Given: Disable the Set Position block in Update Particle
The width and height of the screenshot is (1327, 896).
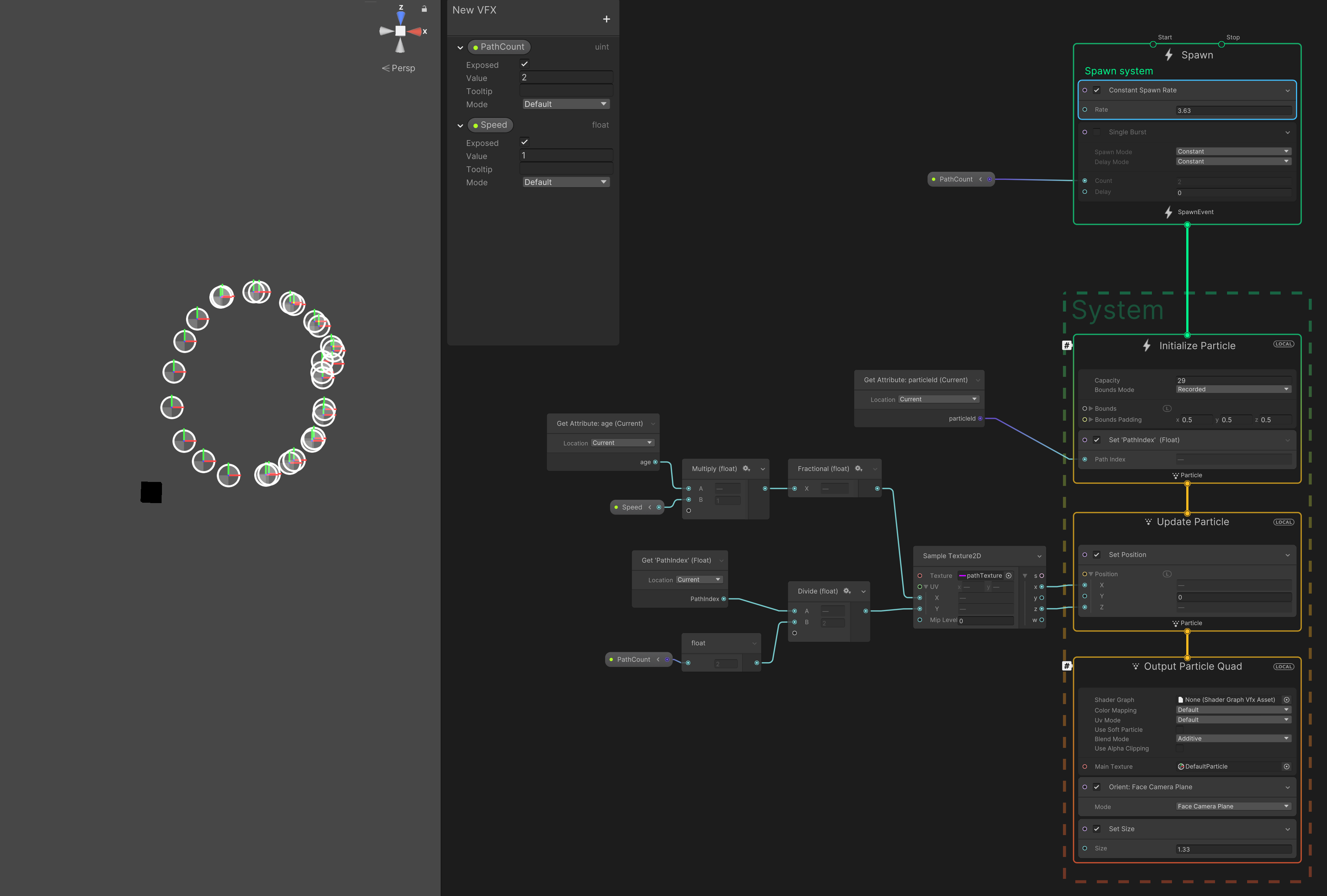Looking at the screenshot, I should point(1097,555).
